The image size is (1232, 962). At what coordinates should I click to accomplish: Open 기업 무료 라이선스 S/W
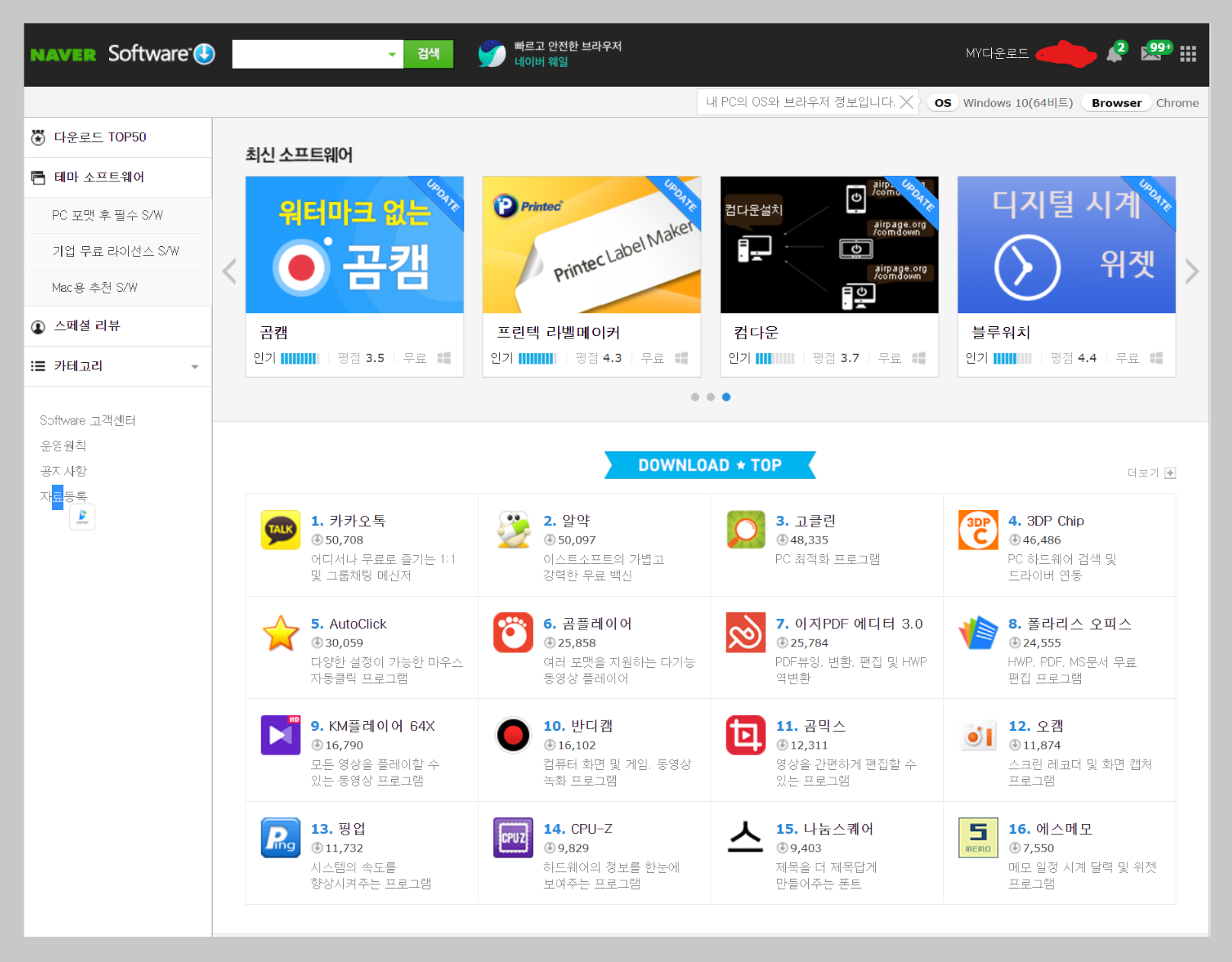[116, 252]
